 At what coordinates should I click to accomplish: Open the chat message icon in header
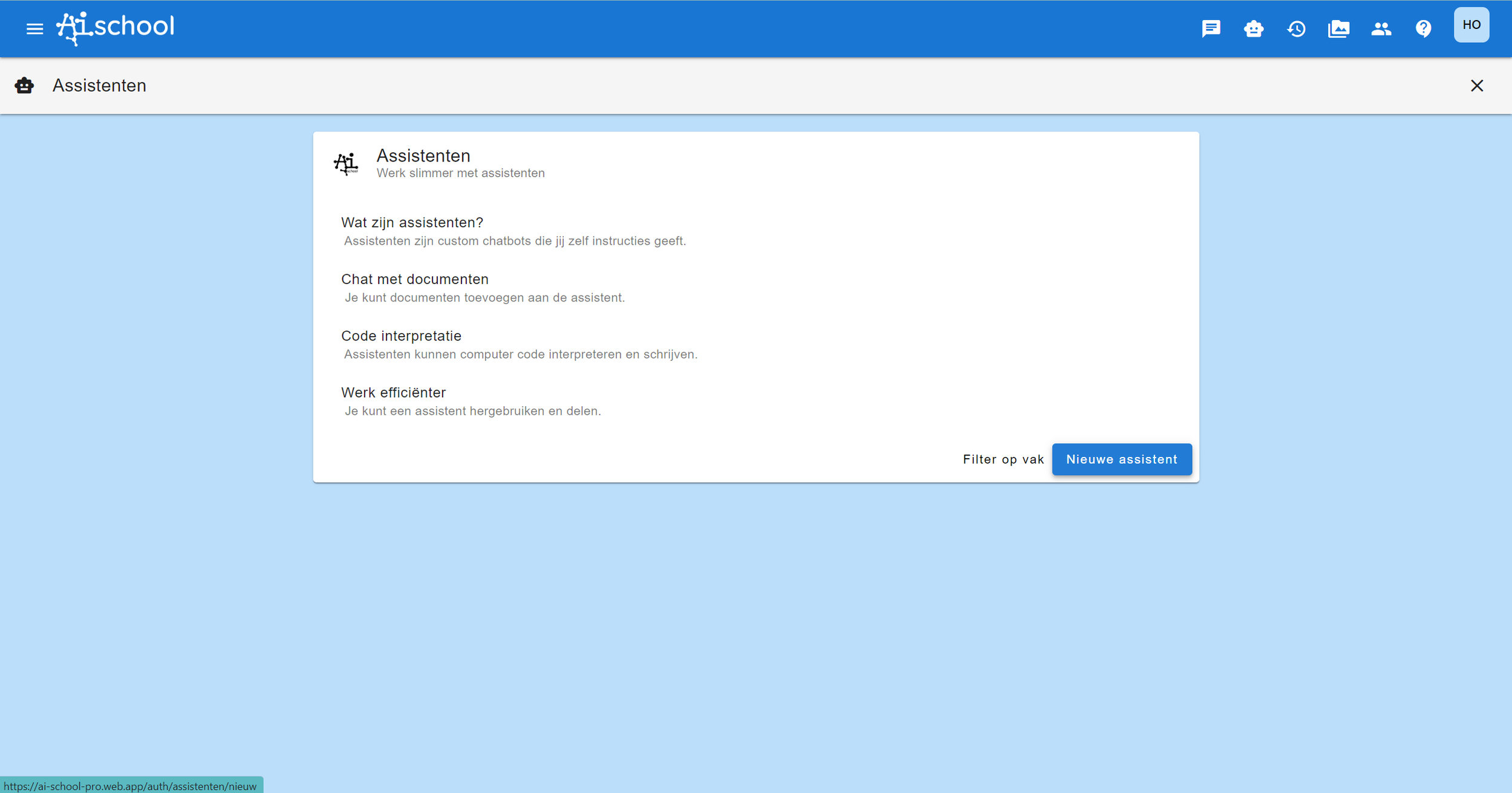click(x=1211, y=28)
